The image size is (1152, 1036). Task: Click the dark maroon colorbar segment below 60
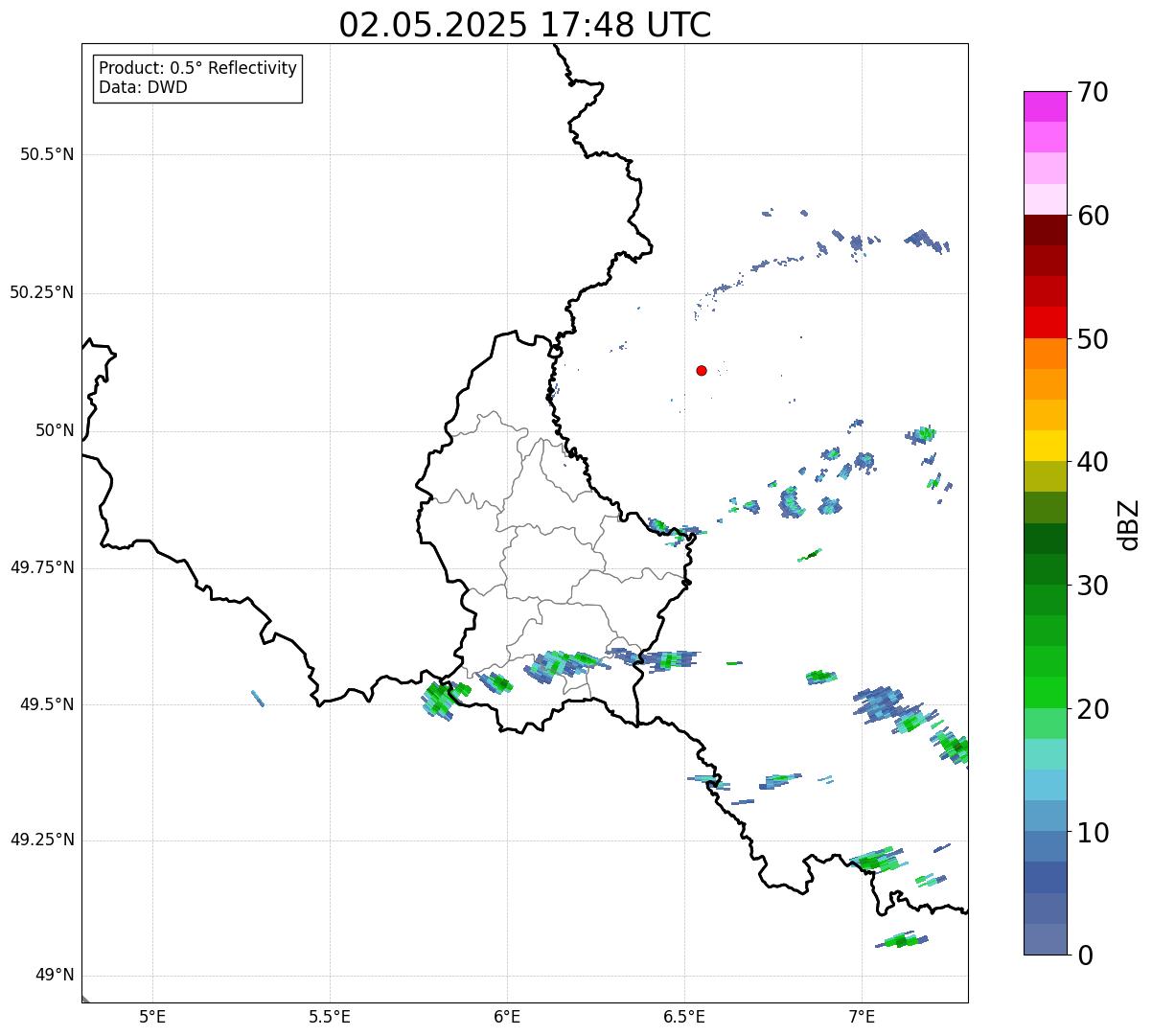click(1045, 230)
